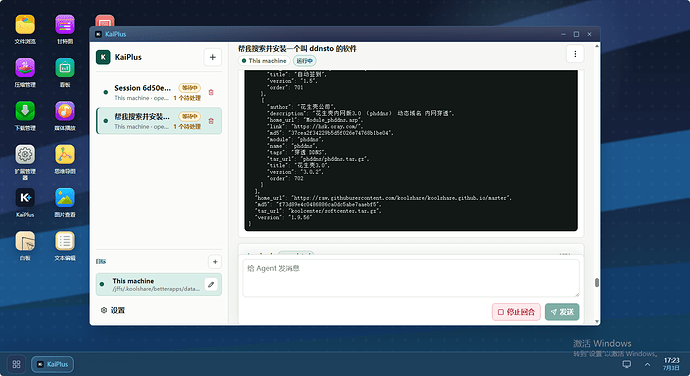The height and width of the screenshot is (376, 690).
Task: Delete Session 6d50e using its trash icon
Action: (x=211, y=92)
